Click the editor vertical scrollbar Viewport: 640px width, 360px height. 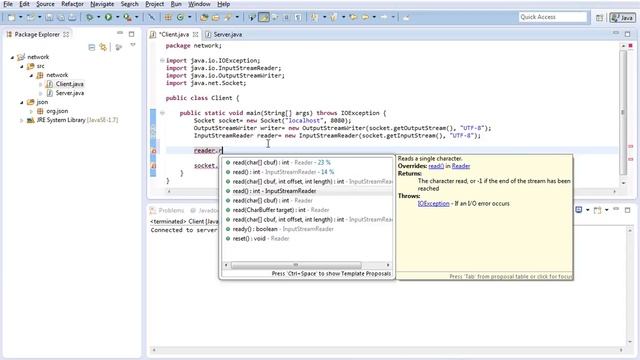pyautogui.click(x=623, y=112)
